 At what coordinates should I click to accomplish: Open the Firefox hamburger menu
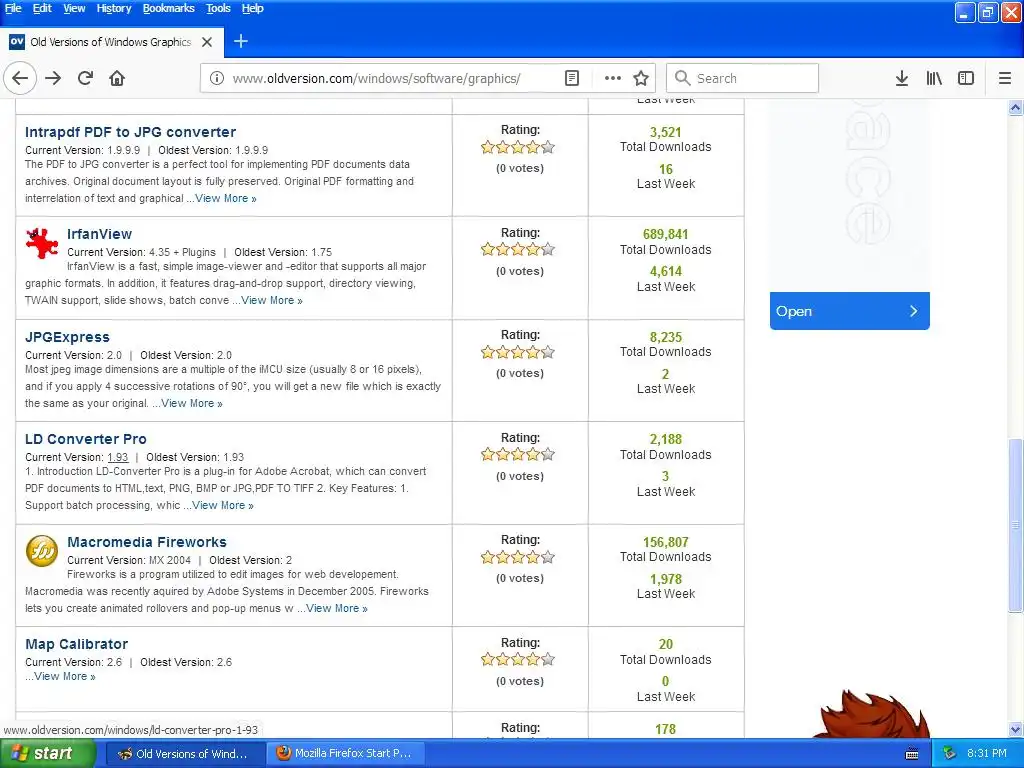(1005, 78)
